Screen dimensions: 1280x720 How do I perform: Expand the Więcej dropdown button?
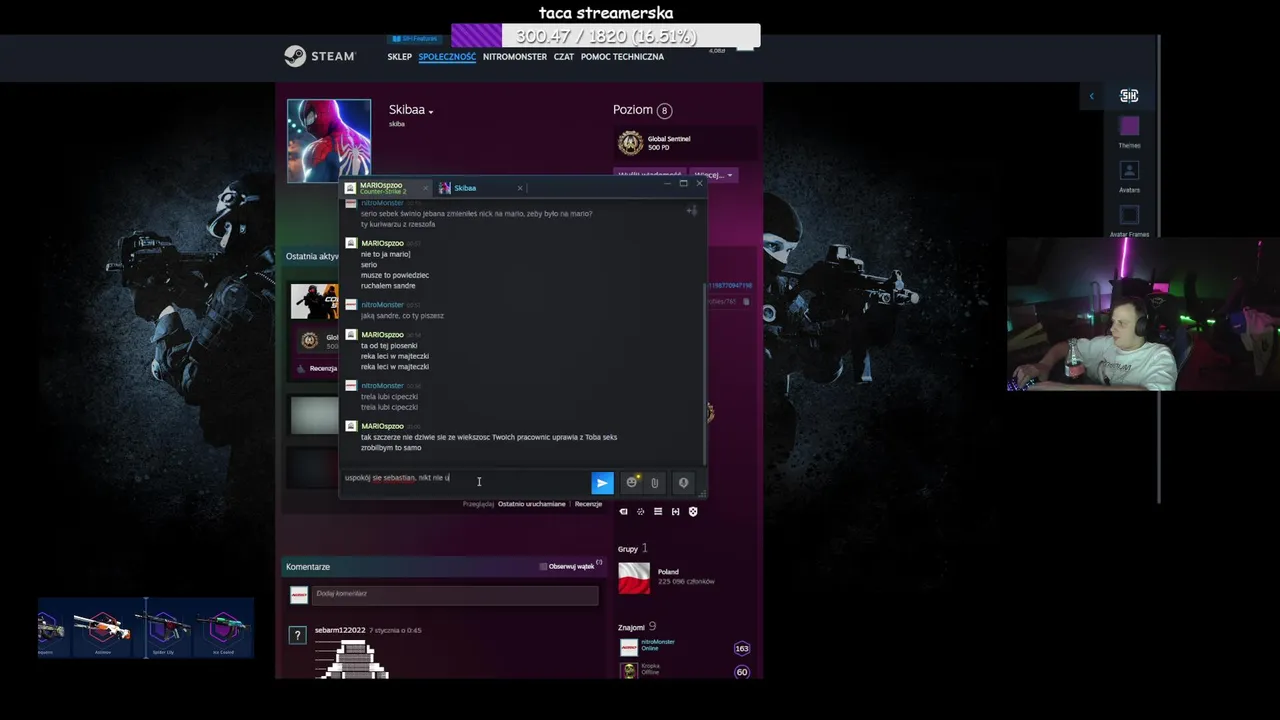click(714, 175)
